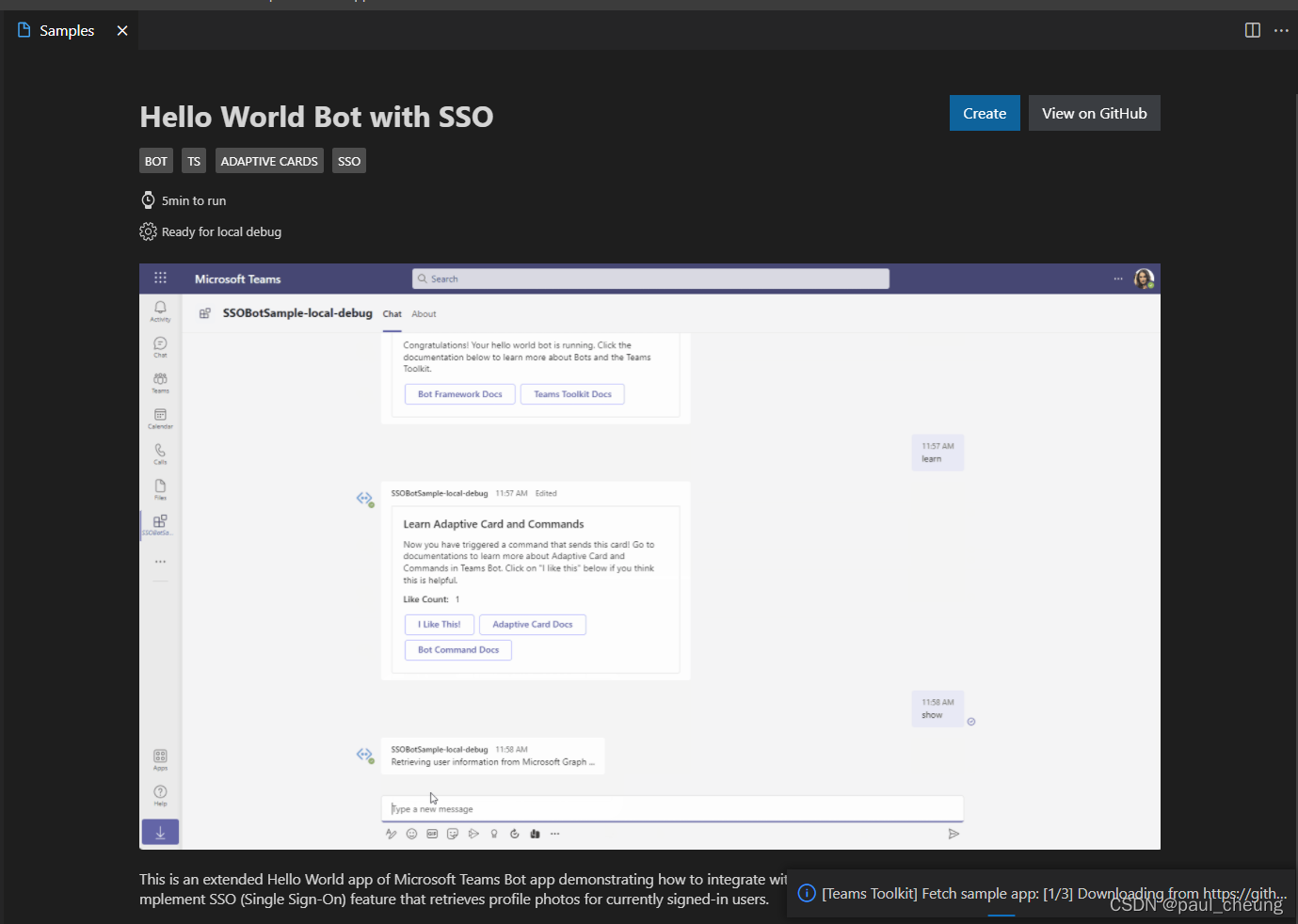Click the thumbs-up like icon in compose toolbar
This screenshot has height=924, width=1298.
click(535, 834)
